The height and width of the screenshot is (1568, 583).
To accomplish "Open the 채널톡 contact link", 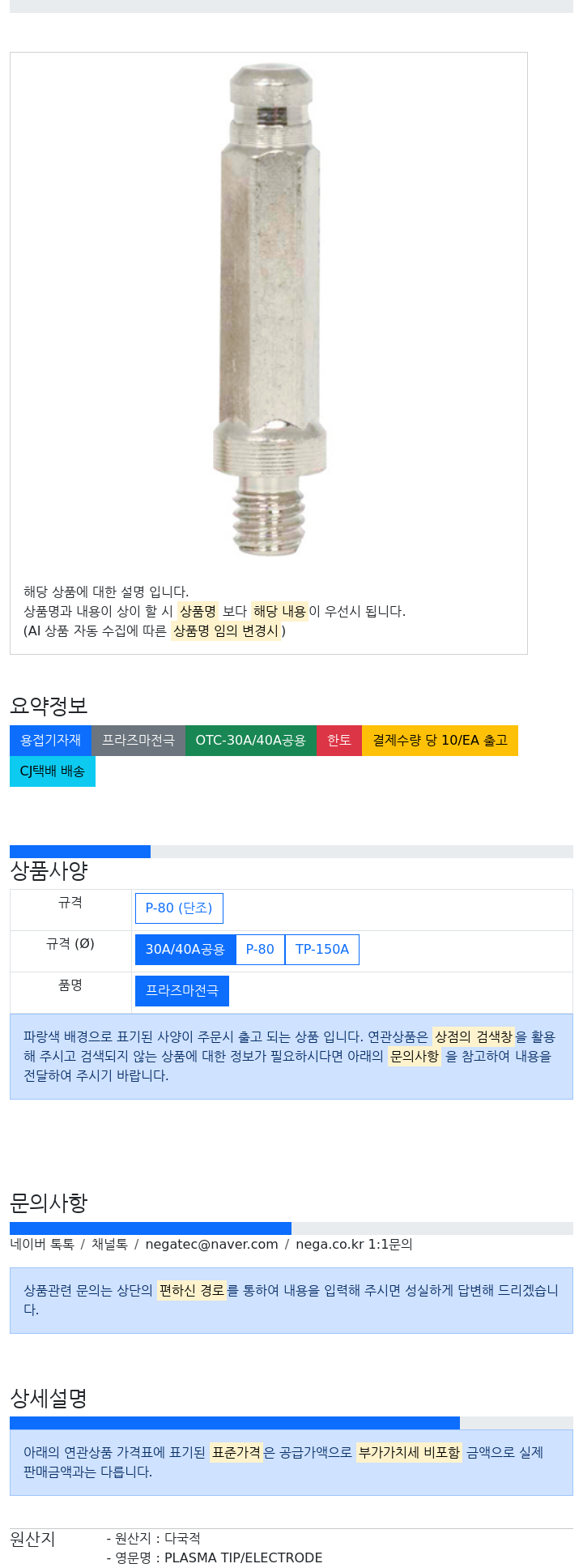I will (x=109, y=1245).
